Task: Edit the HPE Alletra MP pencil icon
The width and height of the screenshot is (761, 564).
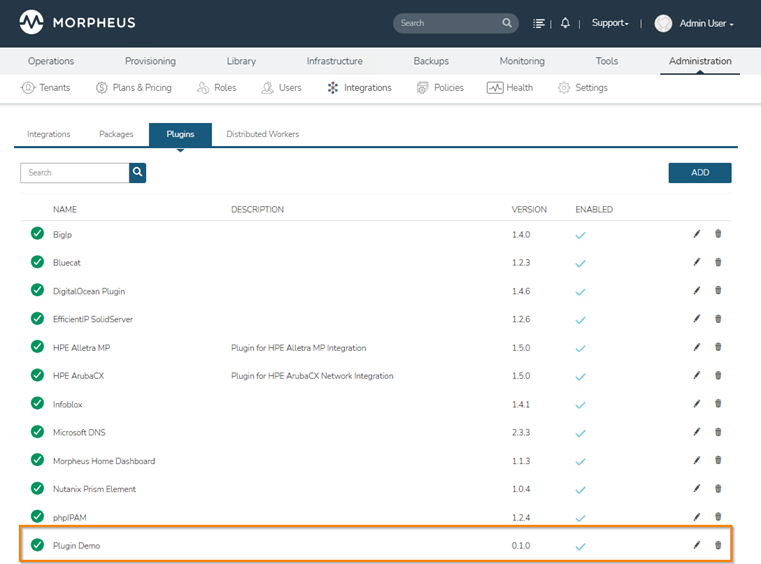Action: 696,347
